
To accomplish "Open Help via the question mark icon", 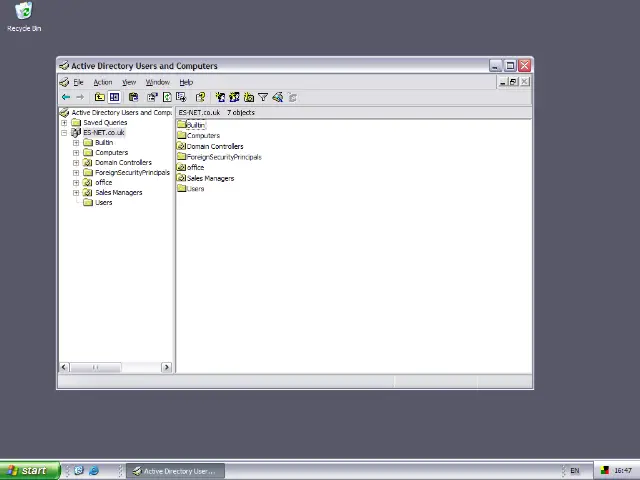I will tap(200, 97).
